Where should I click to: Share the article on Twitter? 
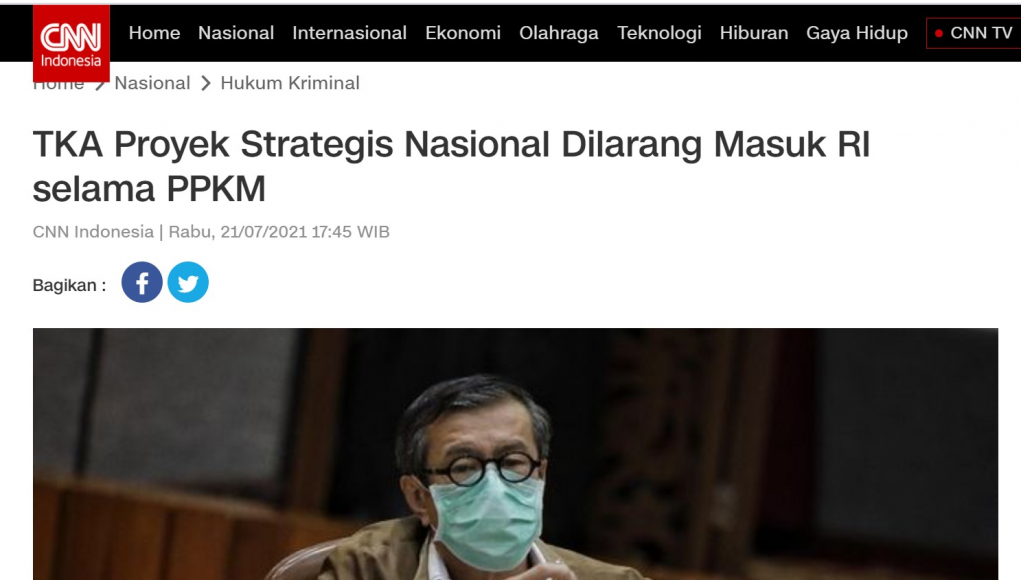pyautogui.click(x=188, y=283)
